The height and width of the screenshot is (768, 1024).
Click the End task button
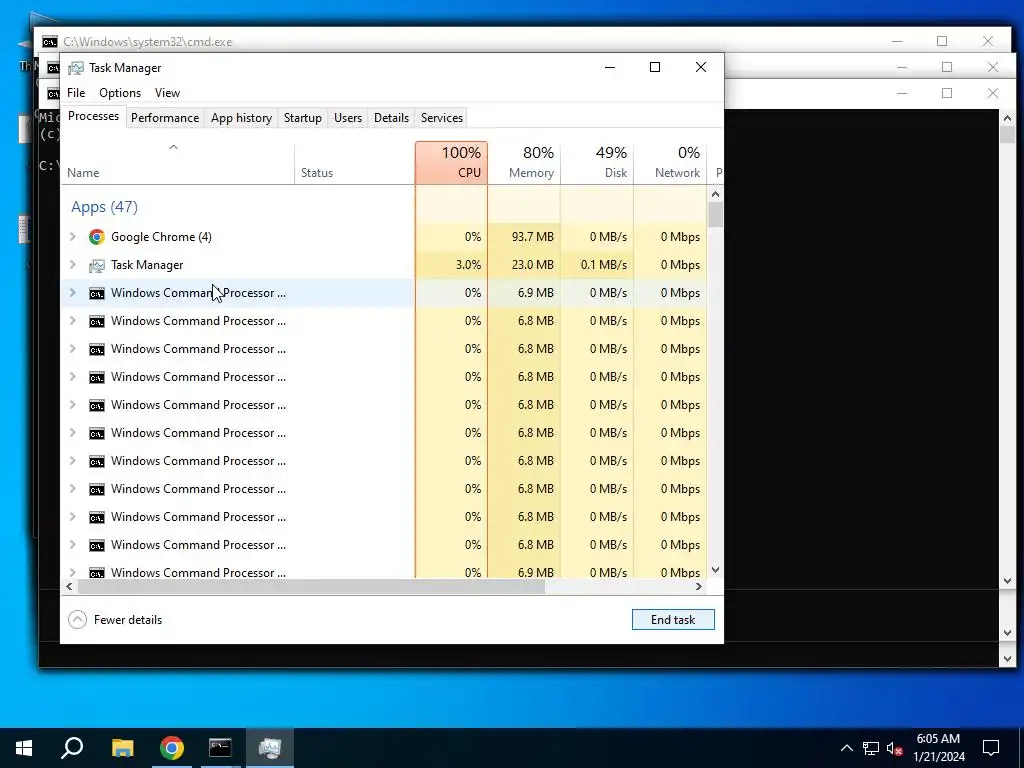(673, 620)
